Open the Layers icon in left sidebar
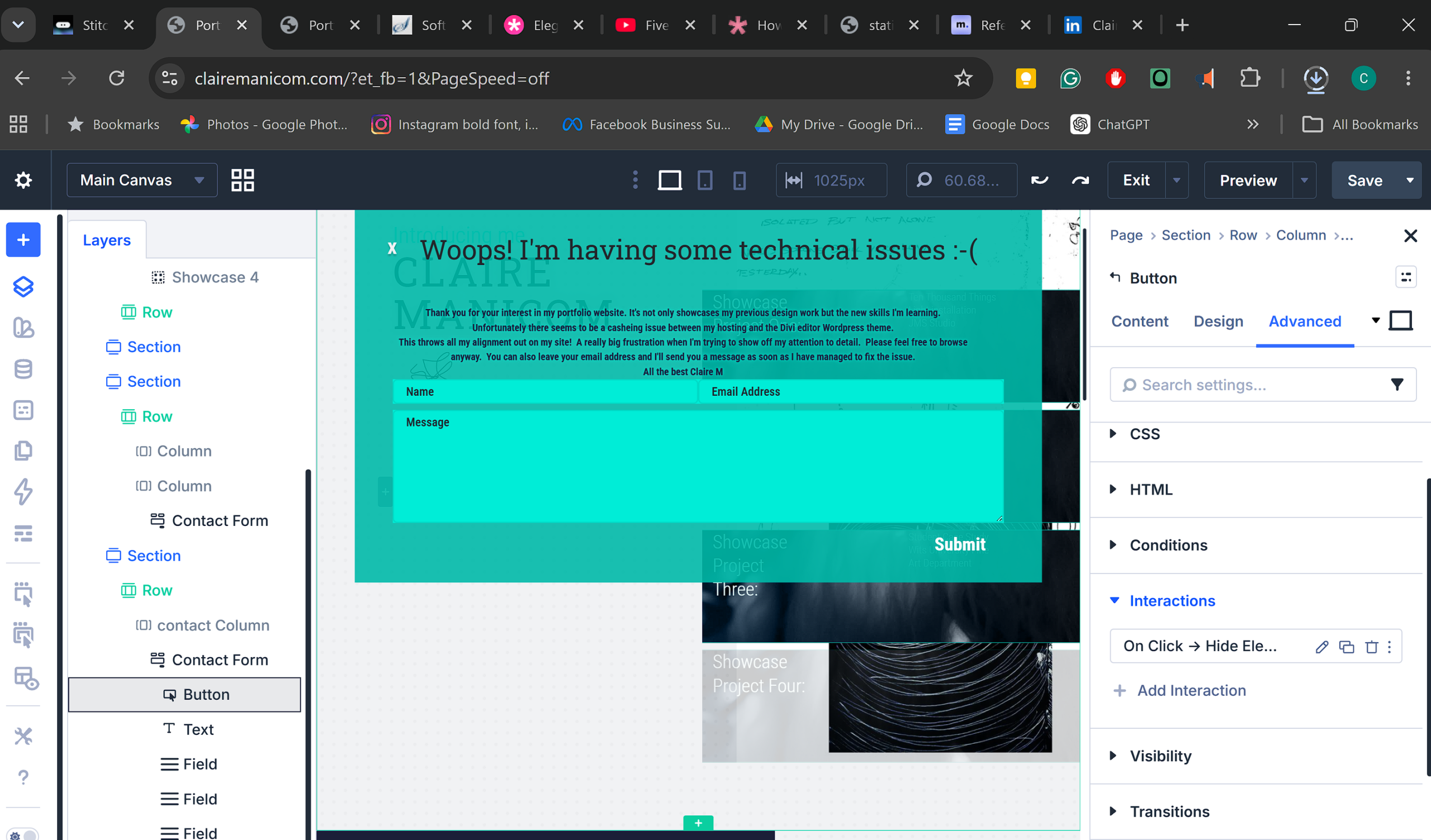The width and height of the screenshot is (1431, 840). pos(23,287)
